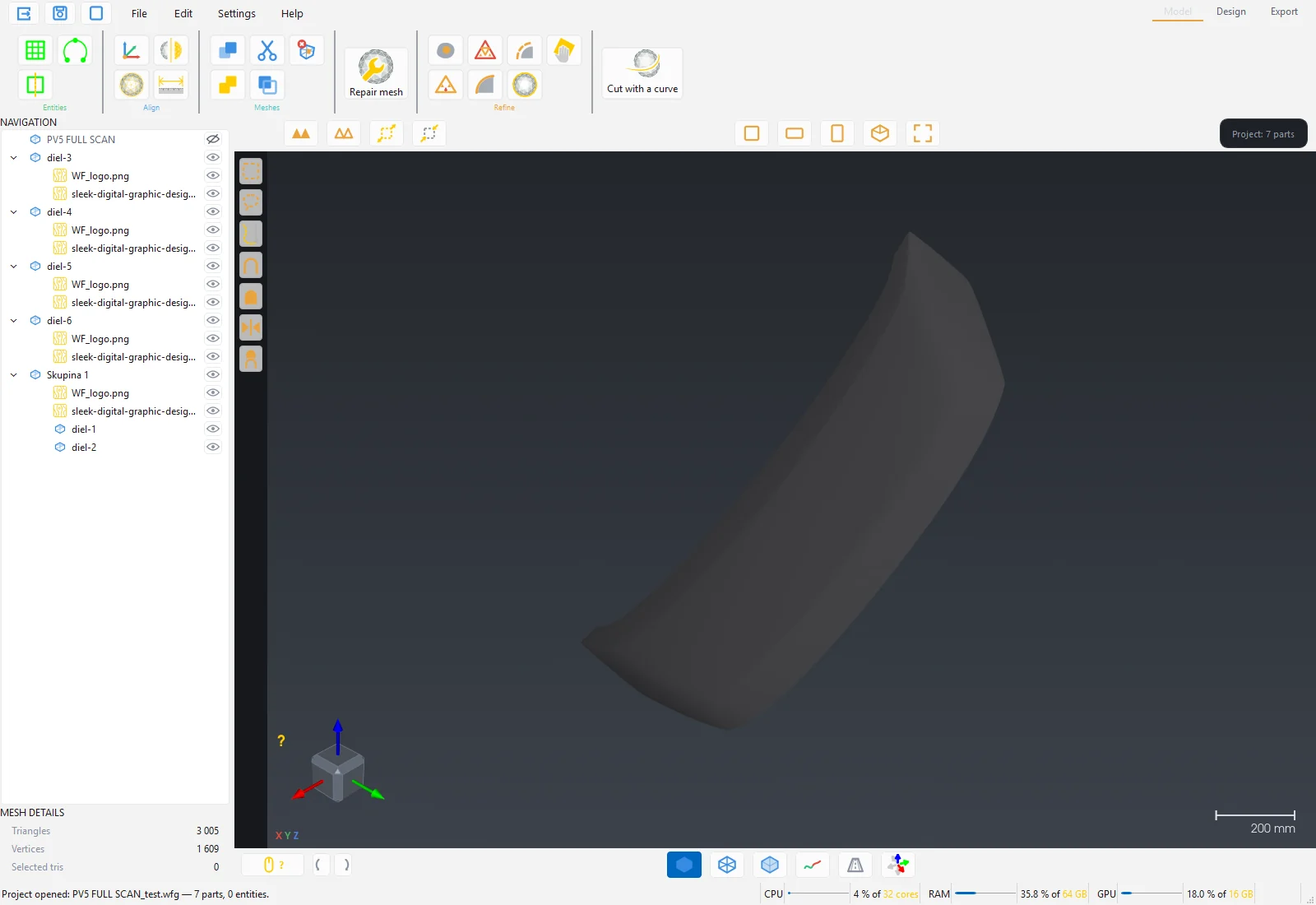Viewport: 1316px width, 905px height.
Task: Select the mirror selection side tool
Action: point(251,327)
